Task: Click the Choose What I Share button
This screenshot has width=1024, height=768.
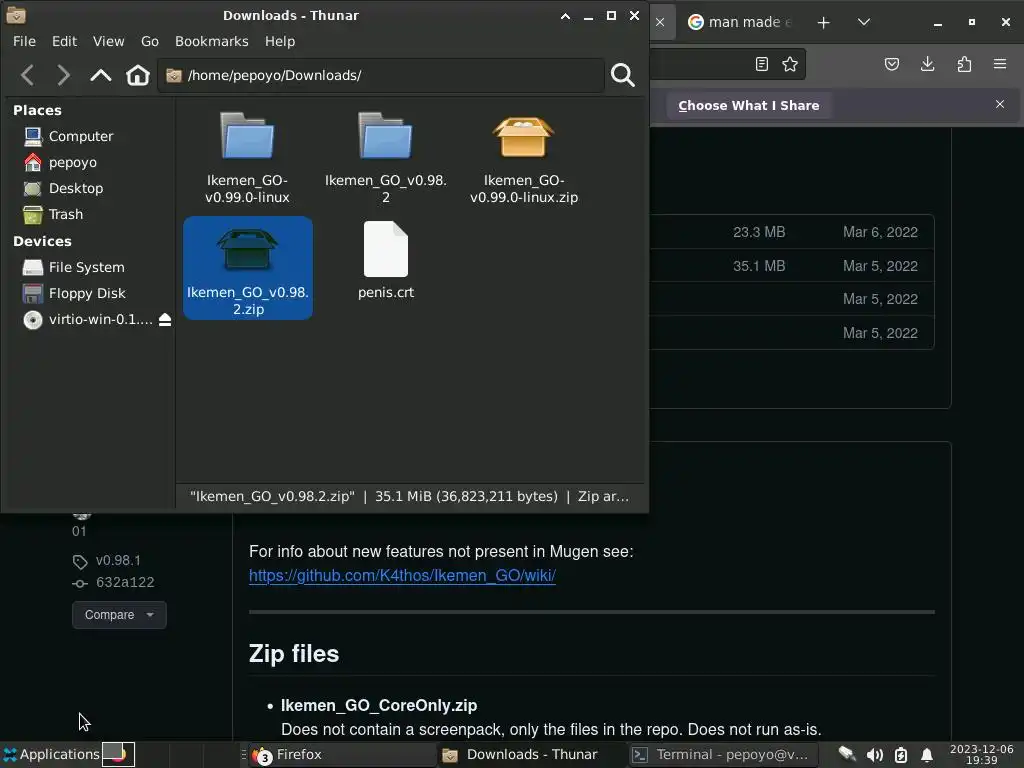Action: (x=748, y=105)
